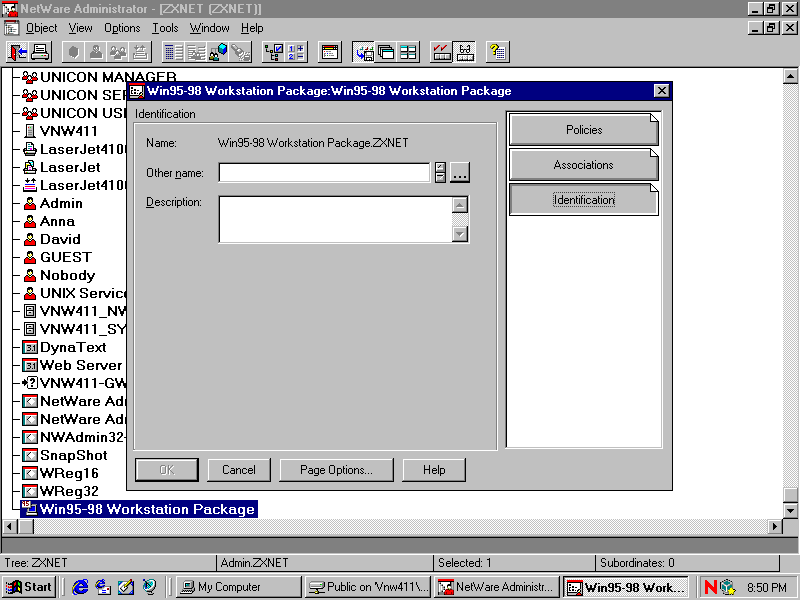This screenshot has width=800, height=600.
Task: Switch to the Policies page
Action: click(584, 130)
